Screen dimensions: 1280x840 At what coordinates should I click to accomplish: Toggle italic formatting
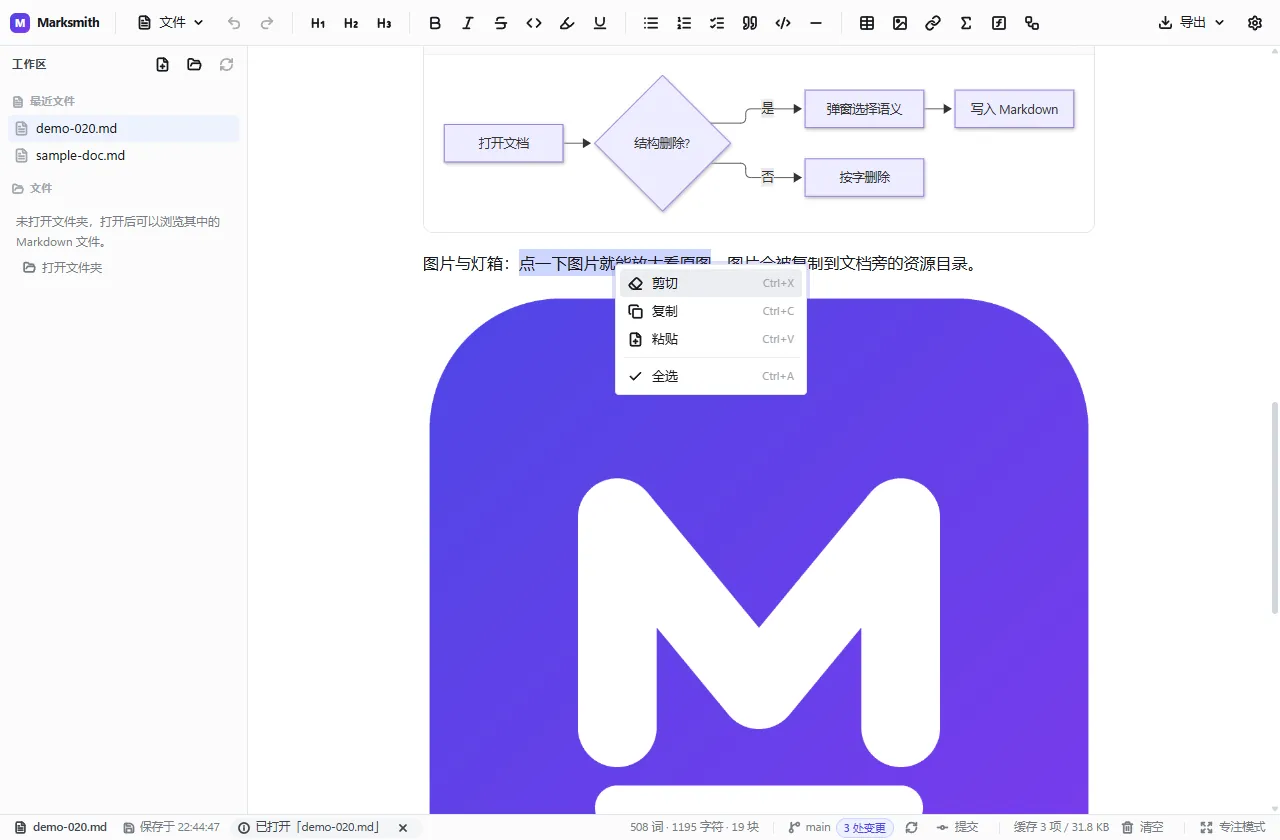click(x=468, y=23)
